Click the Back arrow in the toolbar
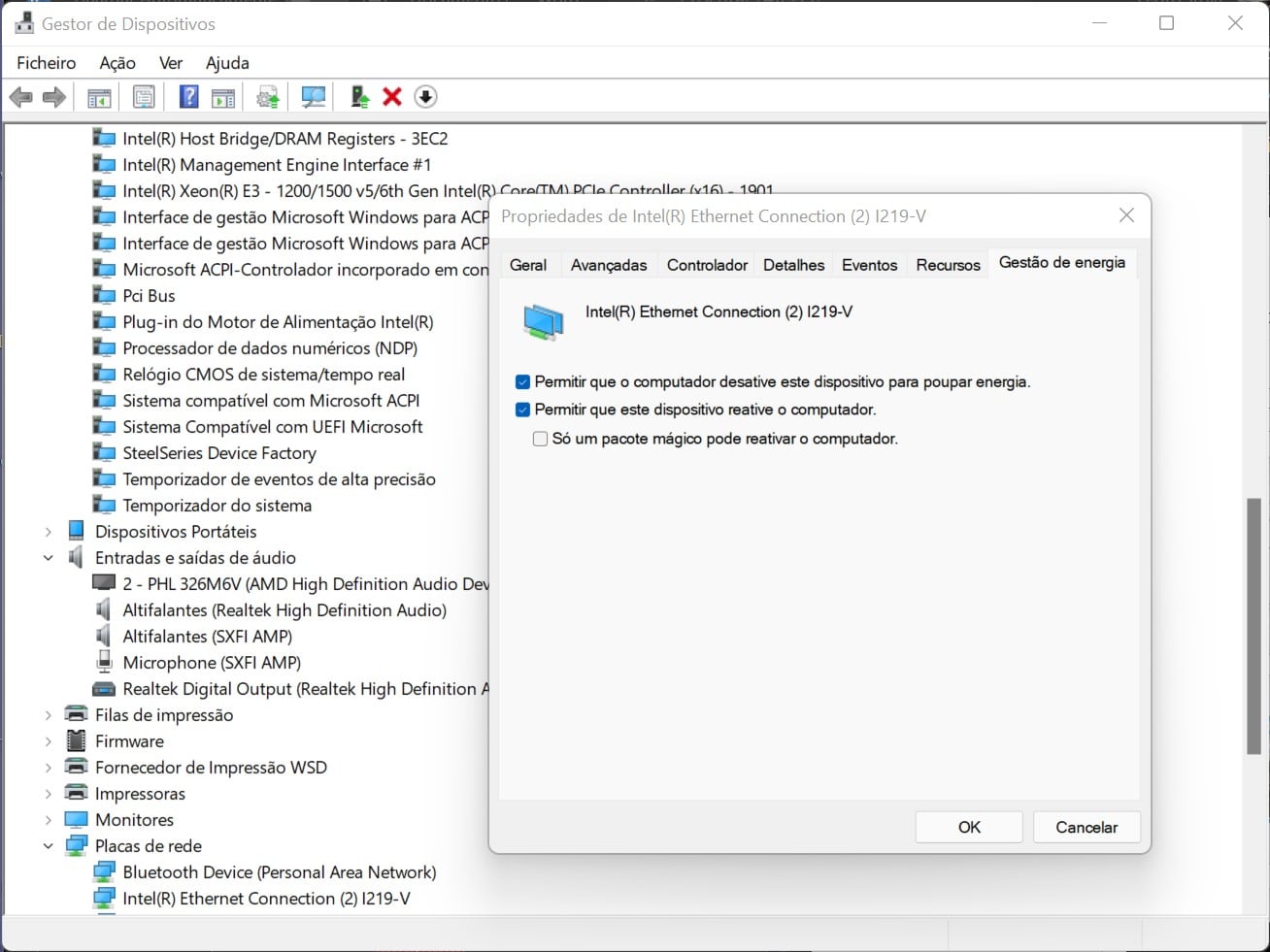 [21, 97]
